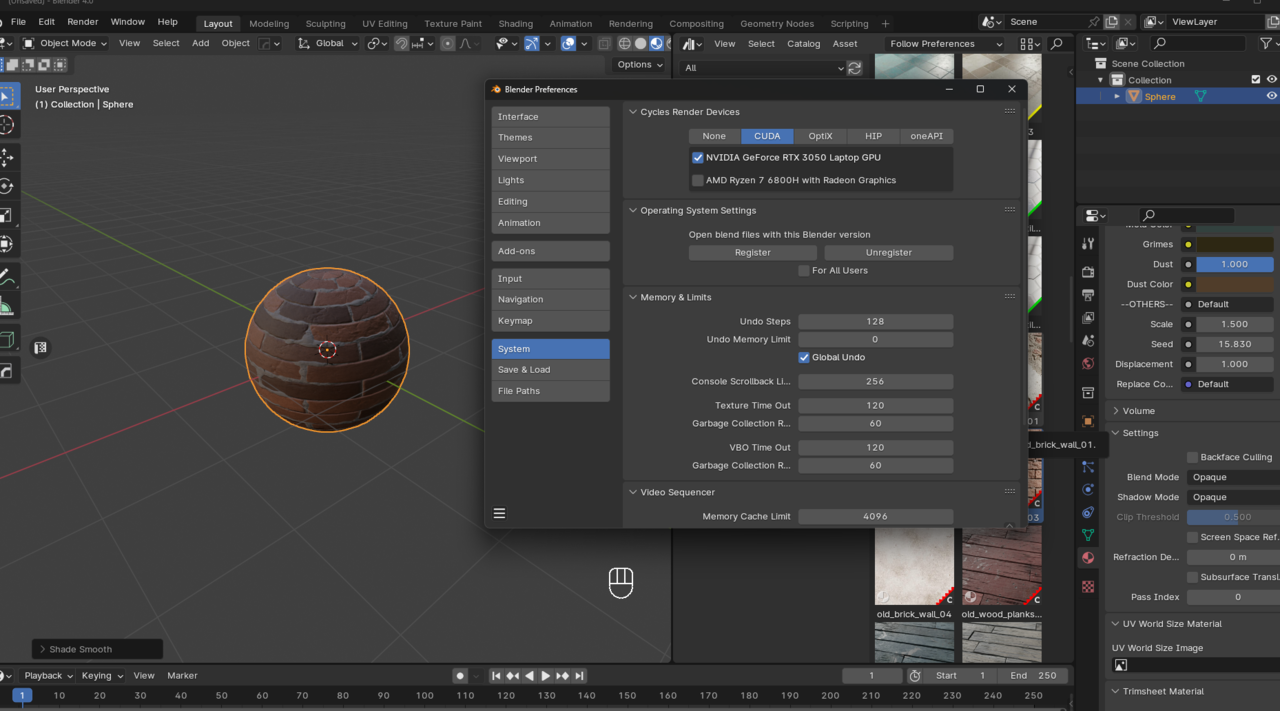
Task: Click the Preferences hamburger menu icon
Action: [x=499, y=513]
